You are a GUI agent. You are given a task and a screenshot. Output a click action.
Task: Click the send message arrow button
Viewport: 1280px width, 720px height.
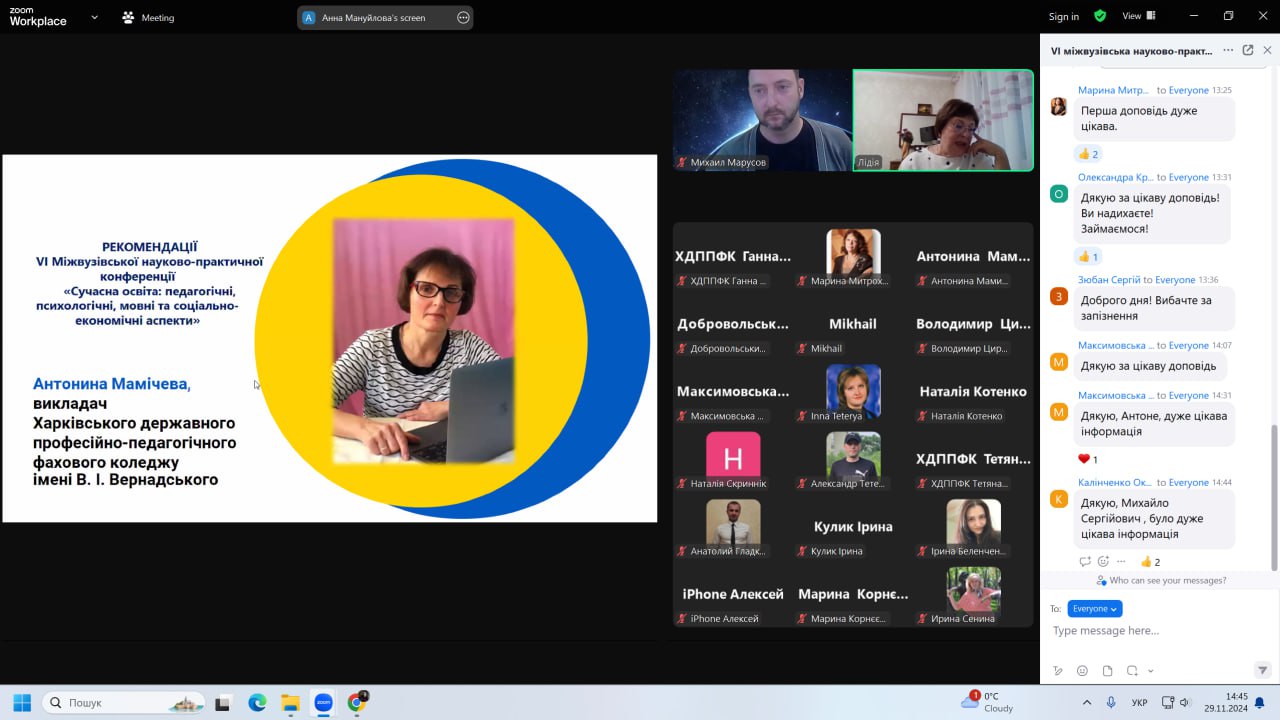(x=1262, y=670)
